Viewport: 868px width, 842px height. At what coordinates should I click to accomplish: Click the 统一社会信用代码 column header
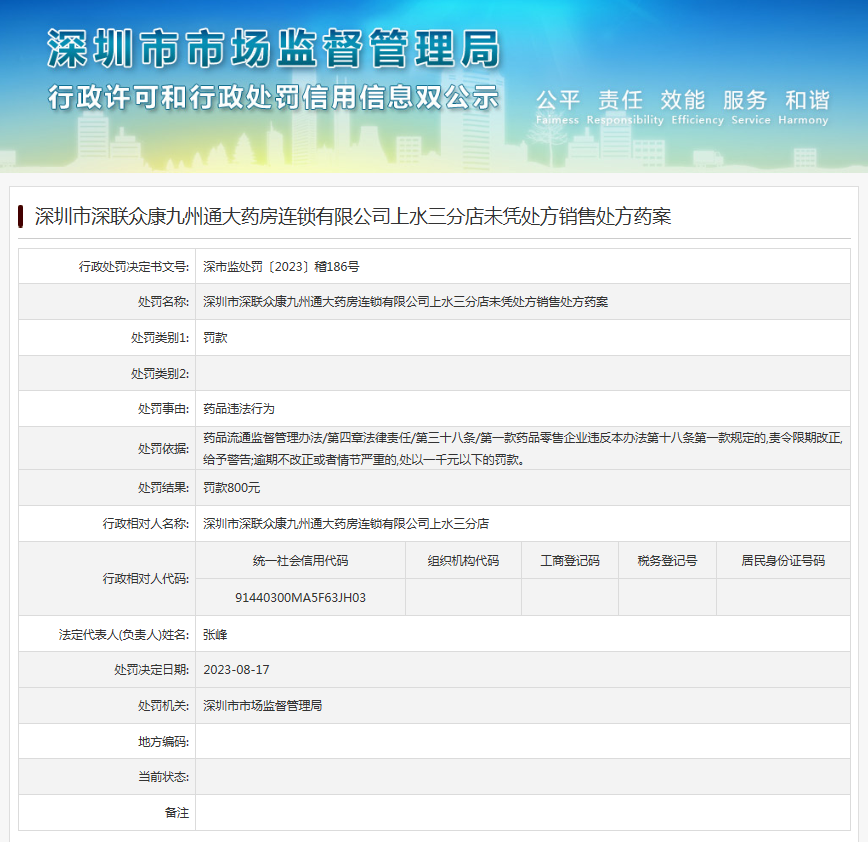point(301,561)
